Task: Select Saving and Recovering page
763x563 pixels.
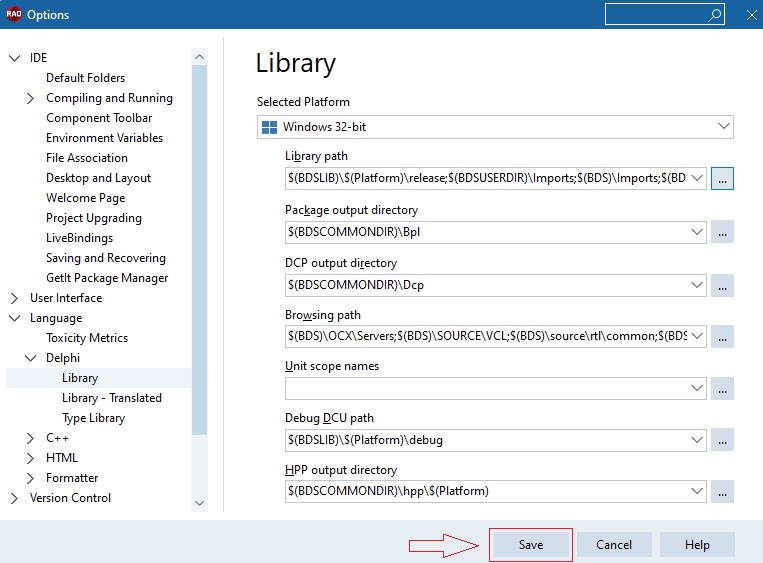Action: point(106,258)
